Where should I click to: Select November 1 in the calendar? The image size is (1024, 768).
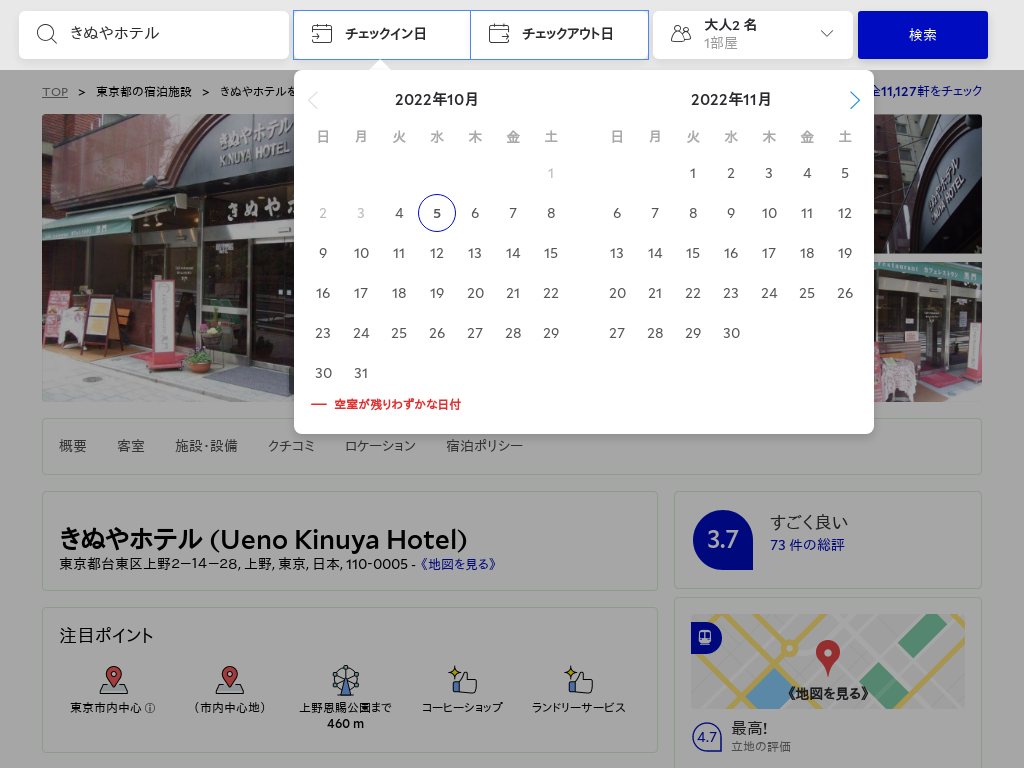tap(693, 173)
